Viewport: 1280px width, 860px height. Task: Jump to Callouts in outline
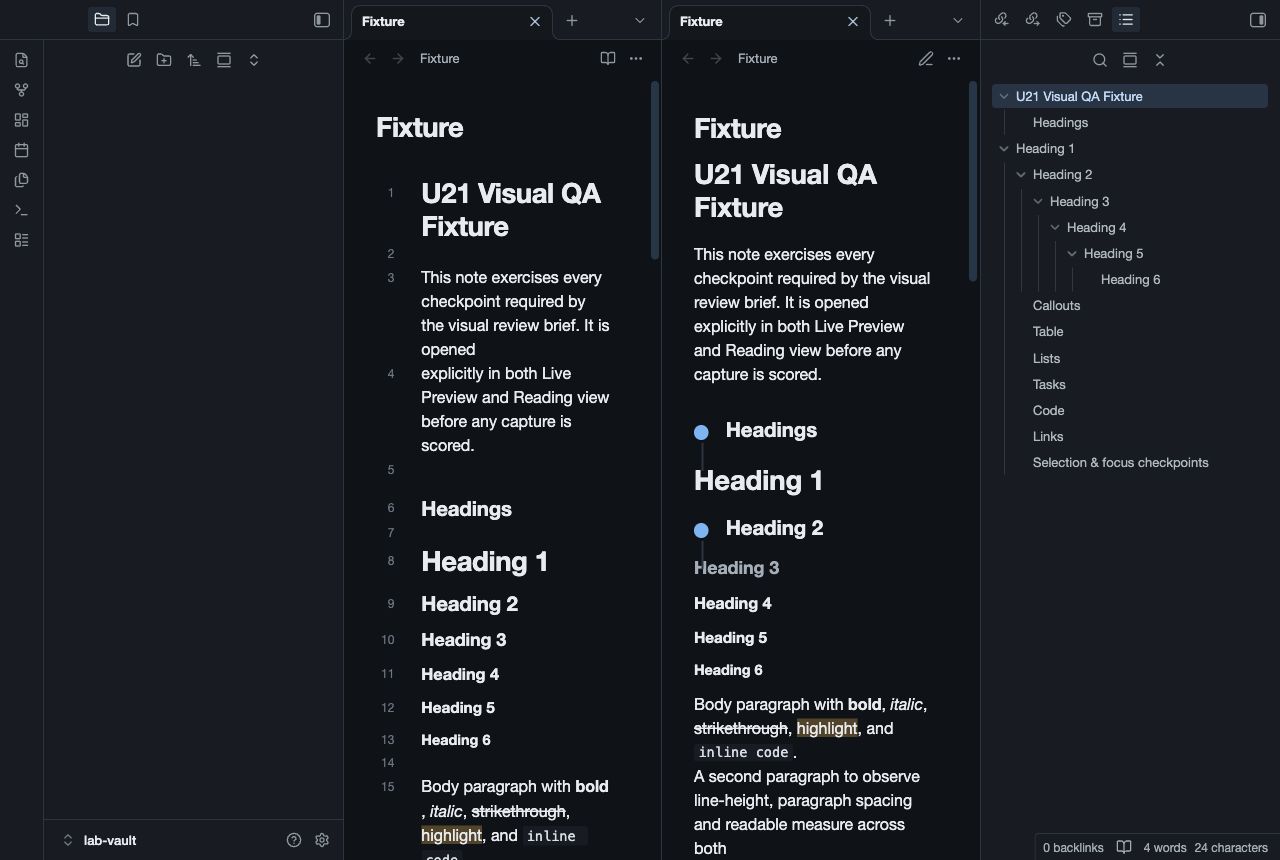click(1056, 306)
